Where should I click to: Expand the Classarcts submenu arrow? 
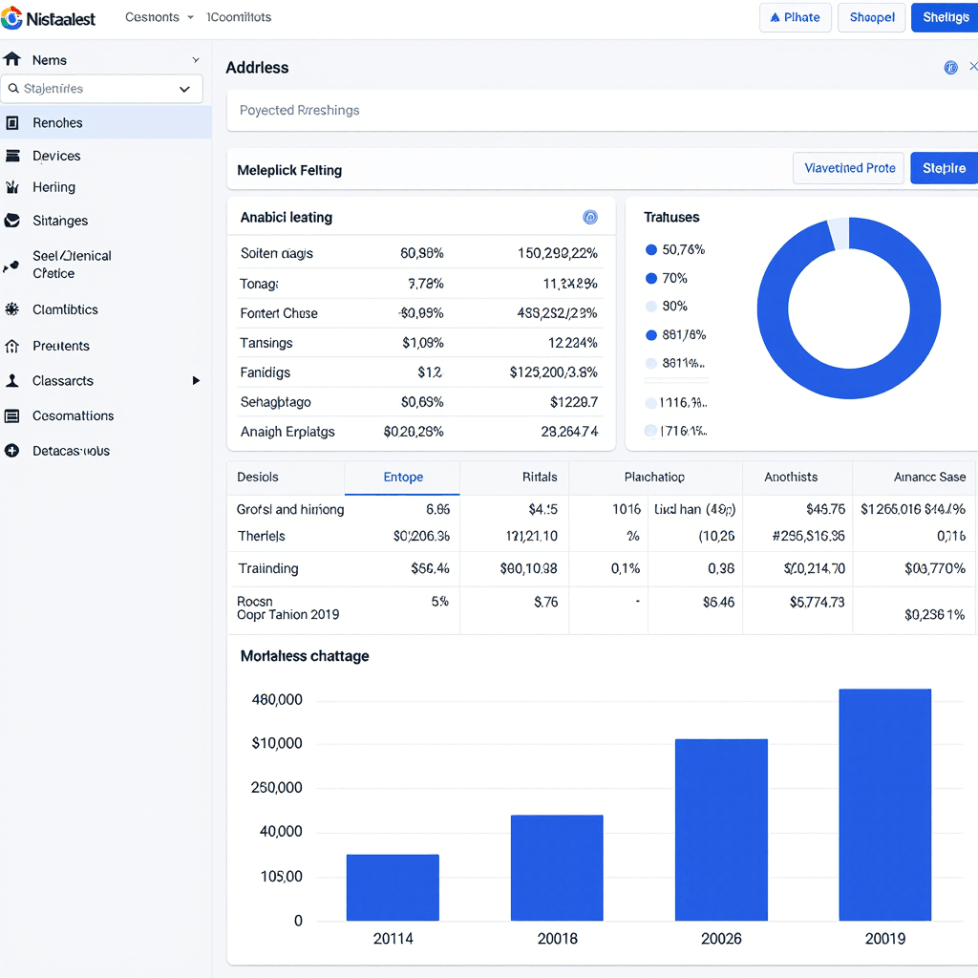pos(196,381)
